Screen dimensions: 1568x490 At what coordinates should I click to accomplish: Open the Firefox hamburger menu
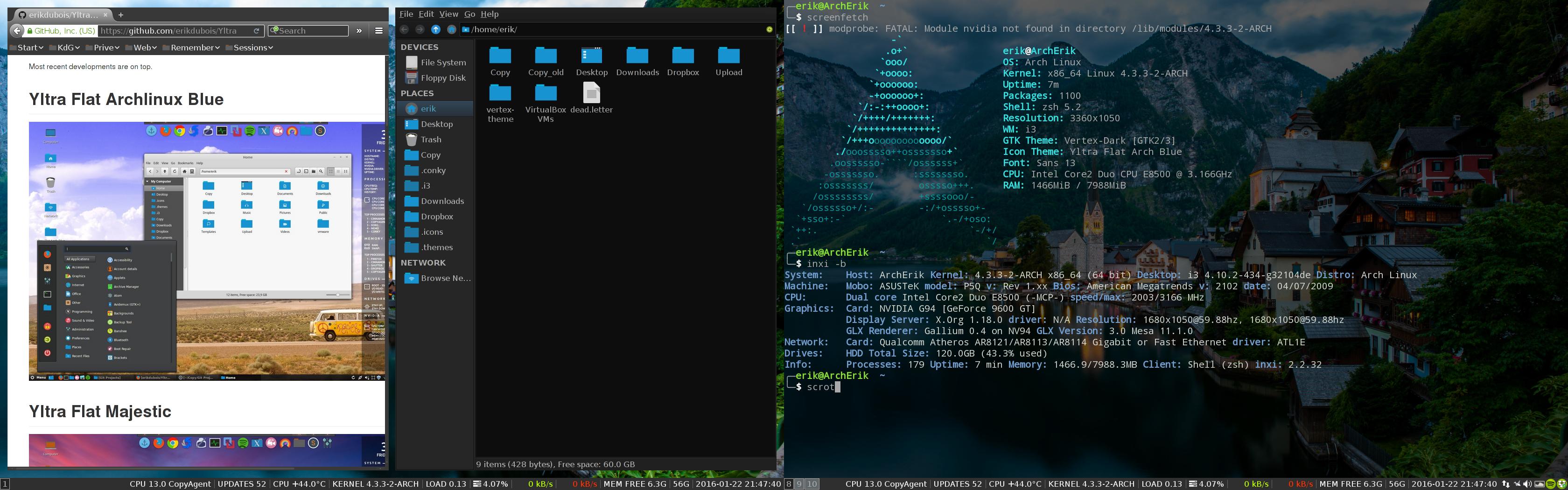378,30
